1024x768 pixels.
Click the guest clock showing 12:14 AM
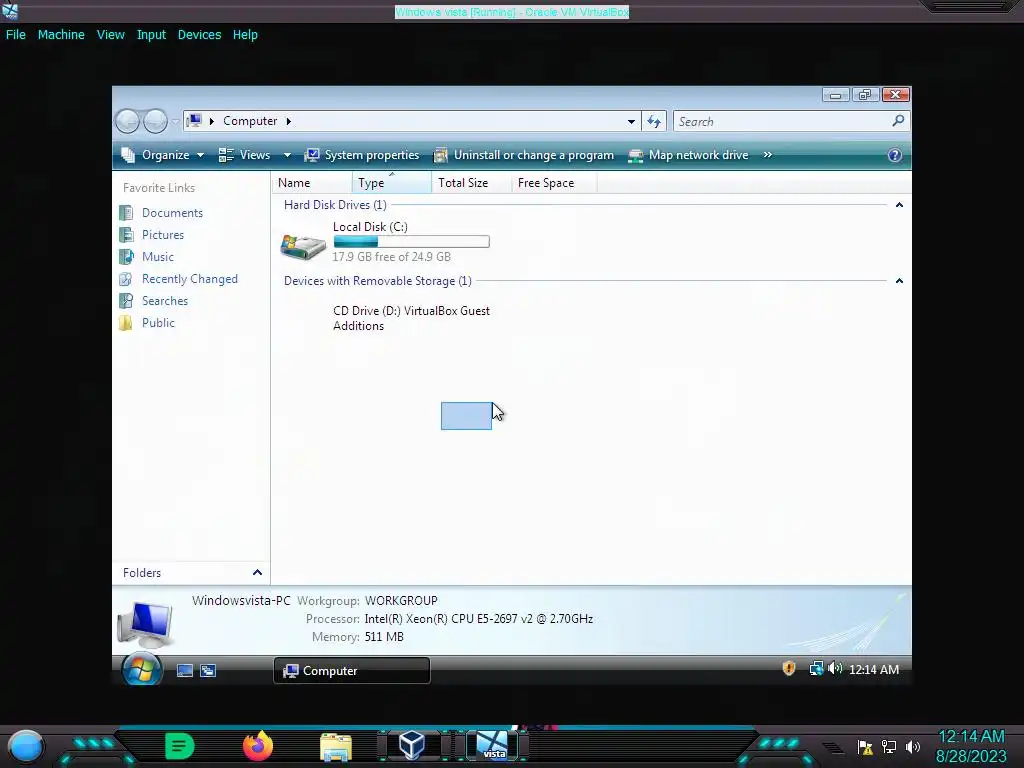[874, 669]
